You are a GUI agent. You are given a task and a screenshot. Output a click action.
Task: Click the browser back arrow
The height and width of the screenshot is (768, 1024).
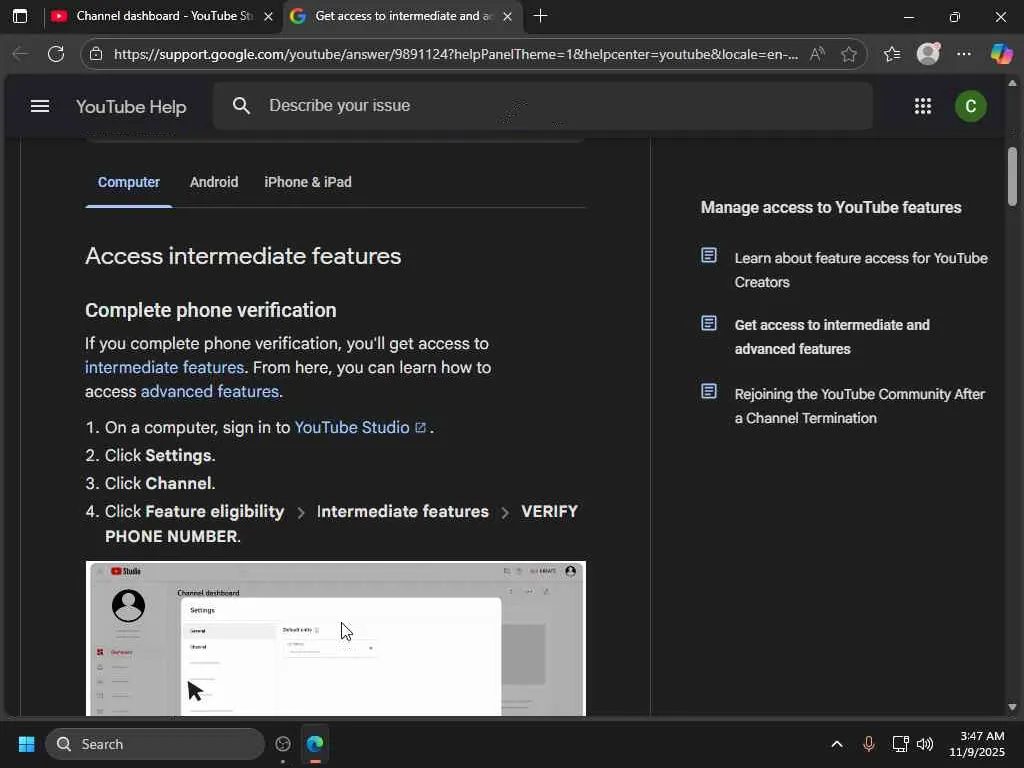point(21,54)
